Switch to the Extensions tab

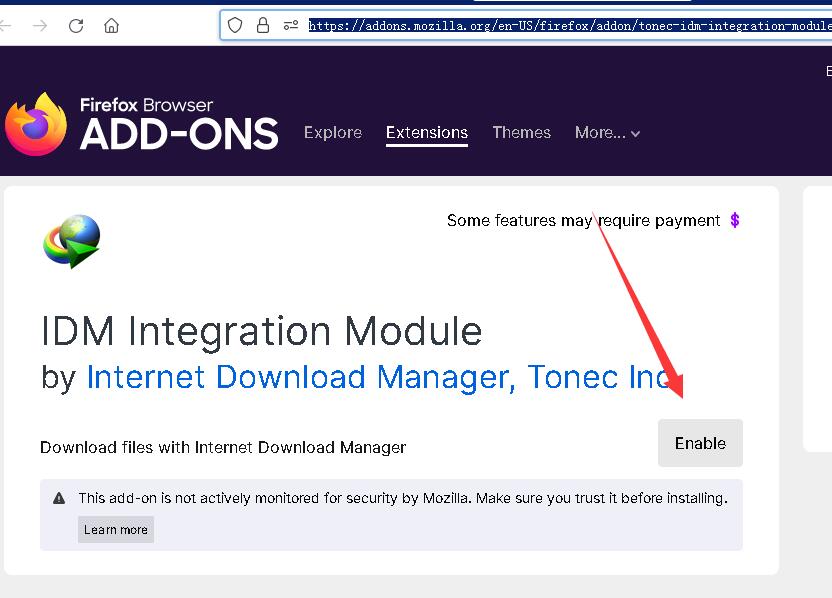427,133
